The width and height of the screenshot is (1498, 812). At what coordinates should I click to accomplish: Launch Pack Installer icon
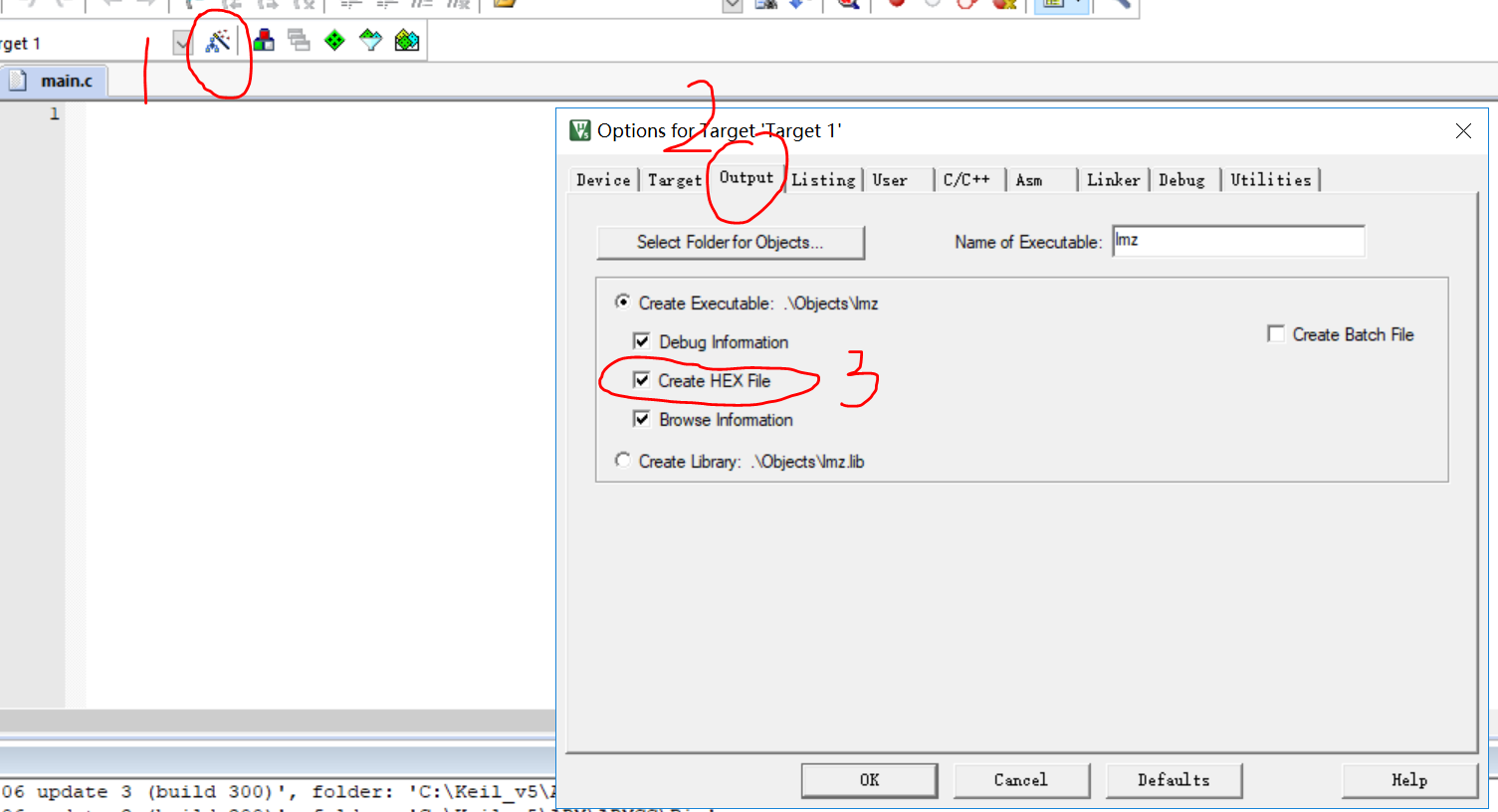[x=407, y=41]
